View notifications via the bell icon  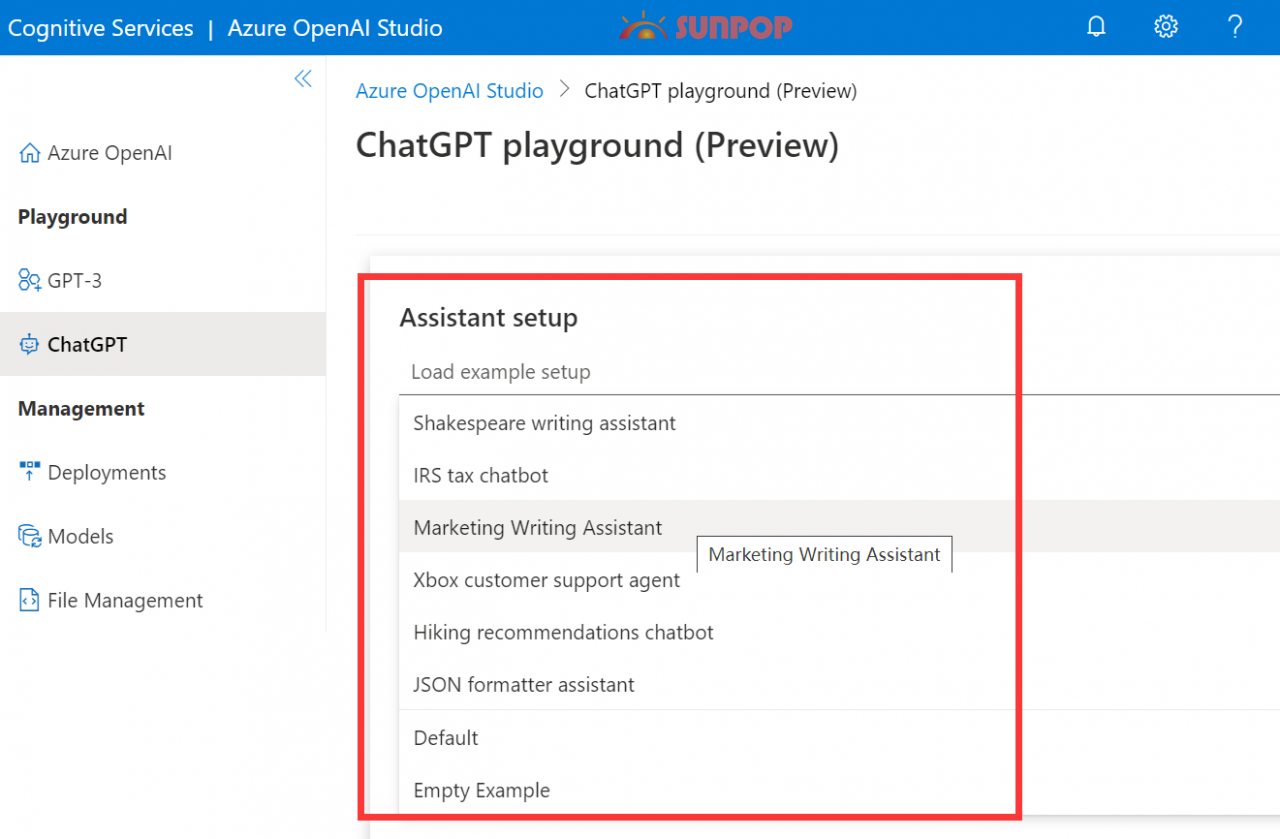pyautogui.click(x=1096, y=27)
